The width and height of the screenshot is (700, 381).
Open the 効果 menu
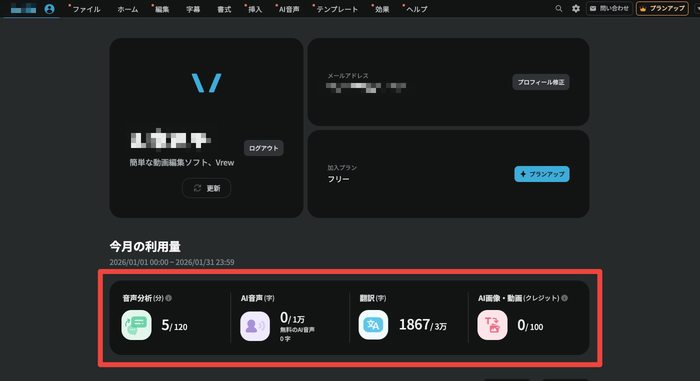coord(382,9)
